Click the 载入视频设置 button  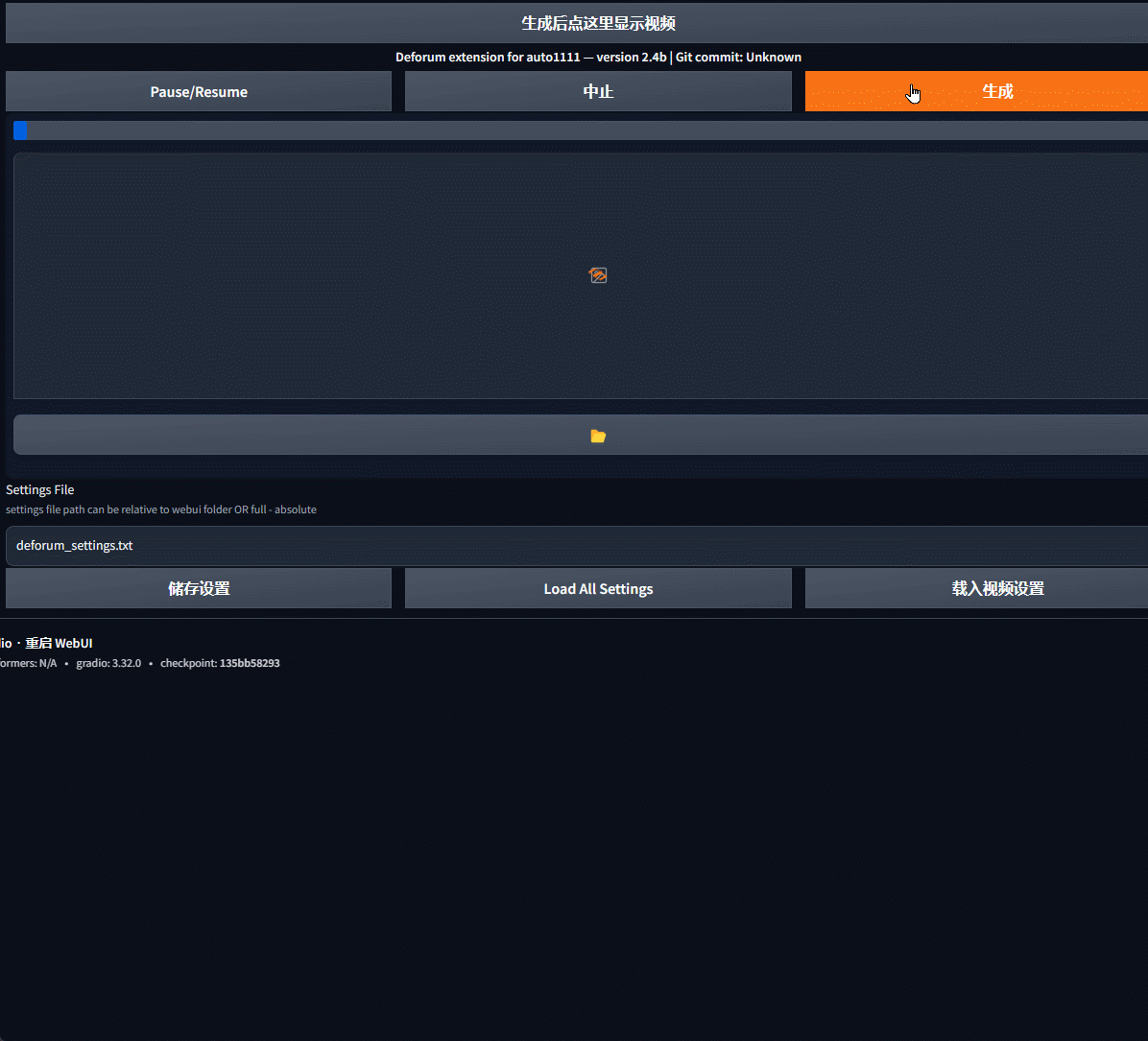click(977, 588)
